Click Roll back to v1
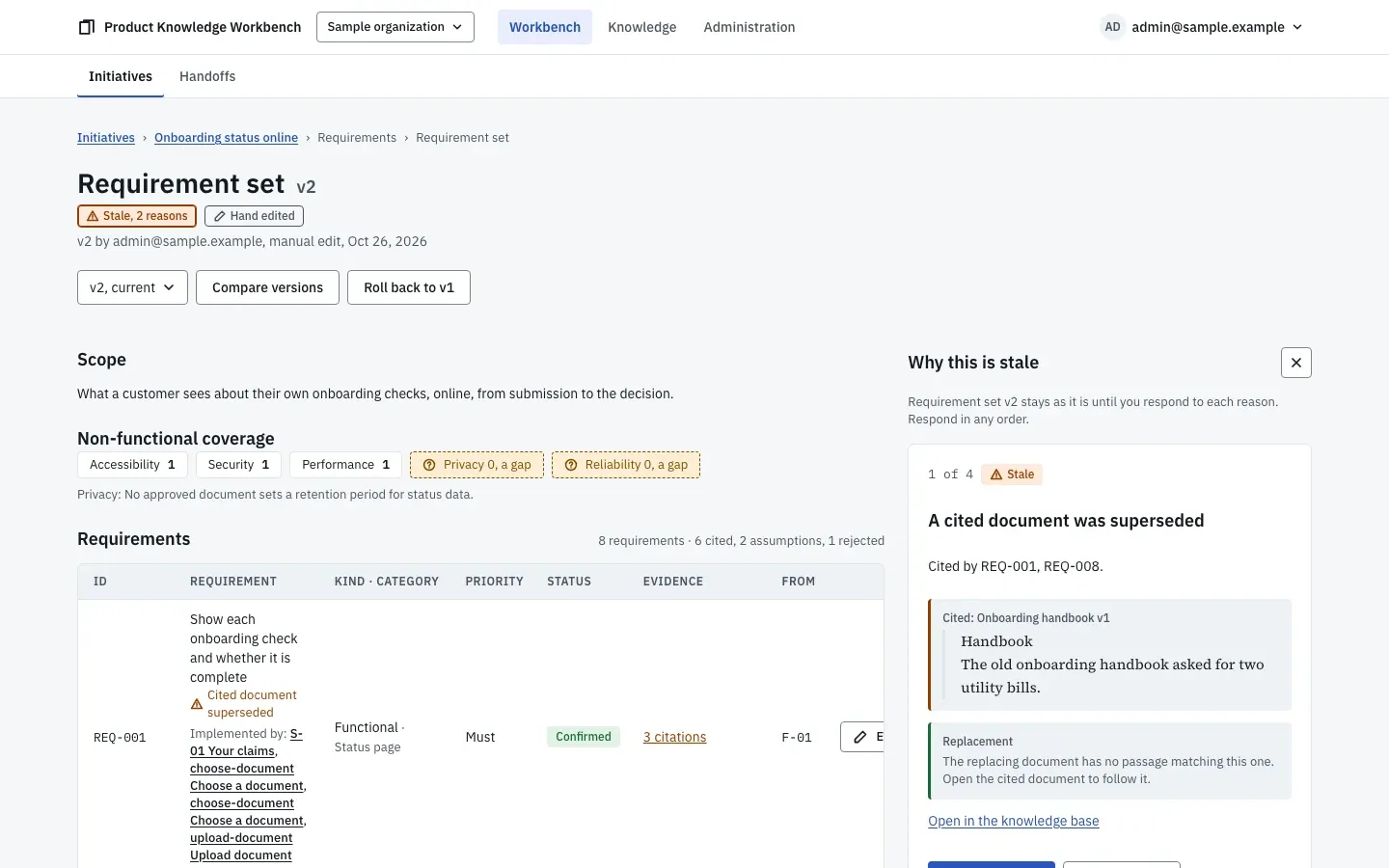 tap(409, 287)
